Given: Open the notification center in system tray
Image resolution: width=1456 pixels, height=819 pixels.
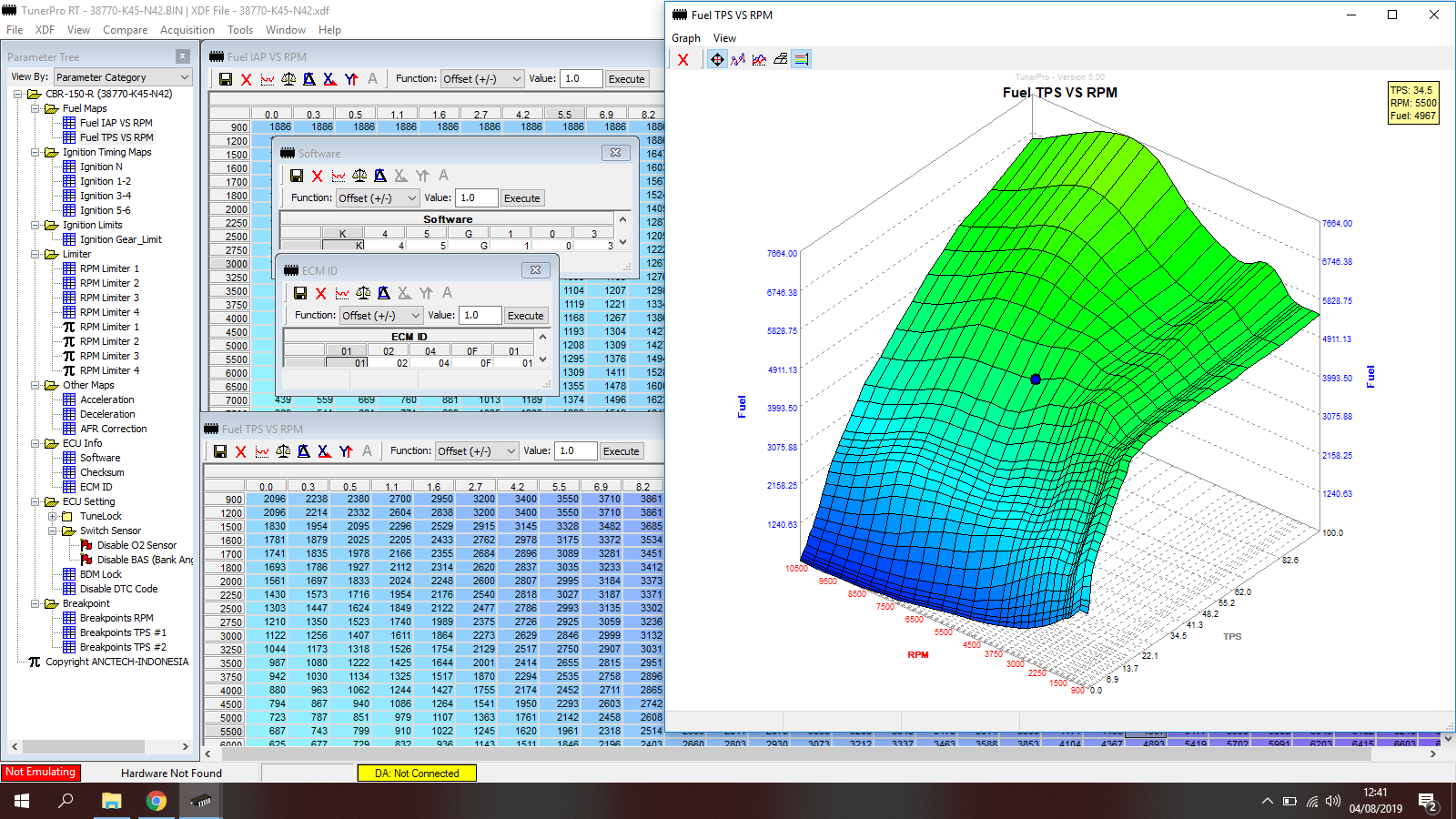Looking at the screenshot, I should (1427, 802).
